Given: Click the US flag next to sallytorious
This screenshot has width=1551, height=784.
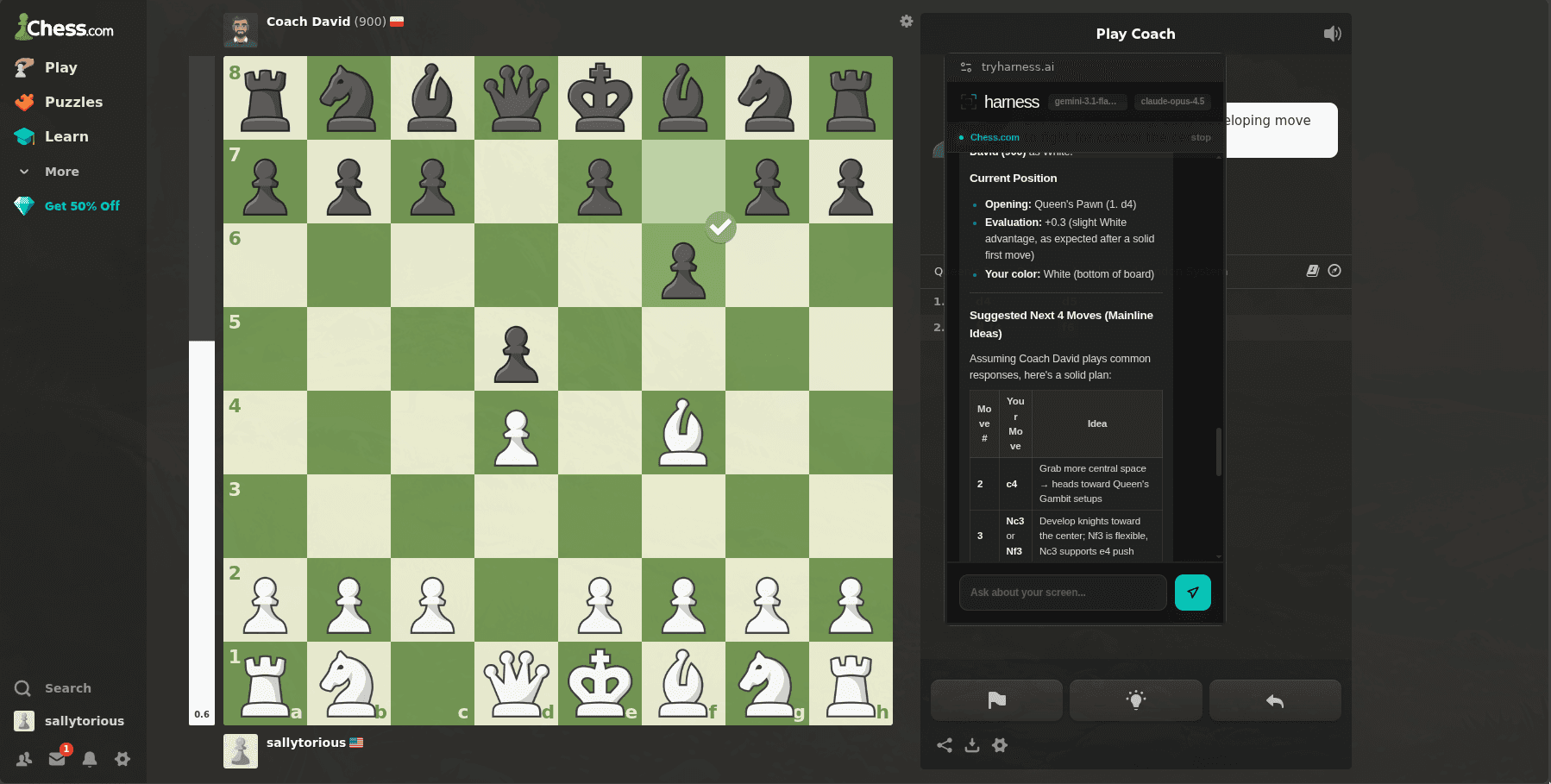Looking at the screenshot, I should click(x=356, y=743).
